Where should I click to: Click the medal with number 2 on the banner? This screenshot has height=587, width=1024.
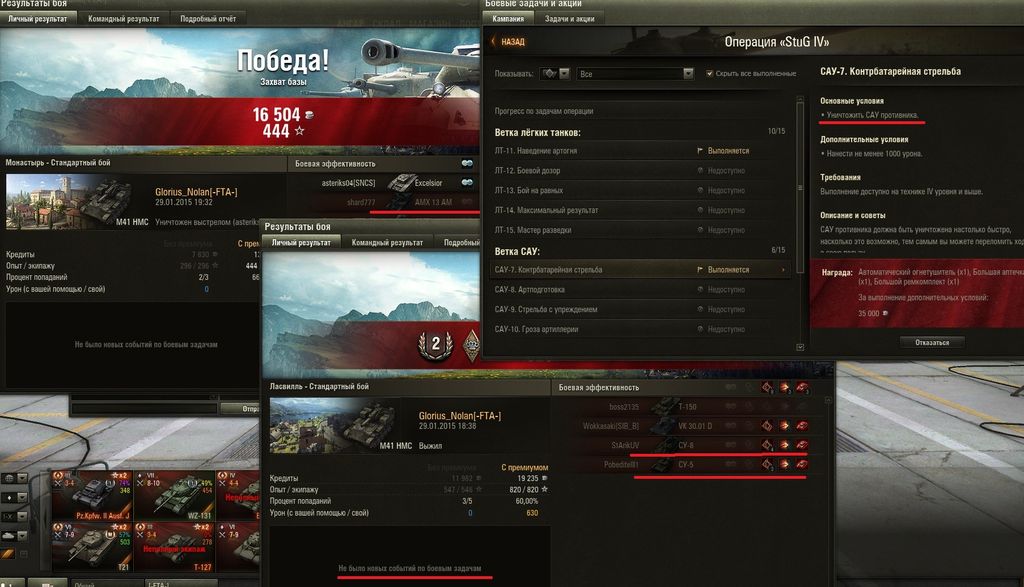[436, 344]
